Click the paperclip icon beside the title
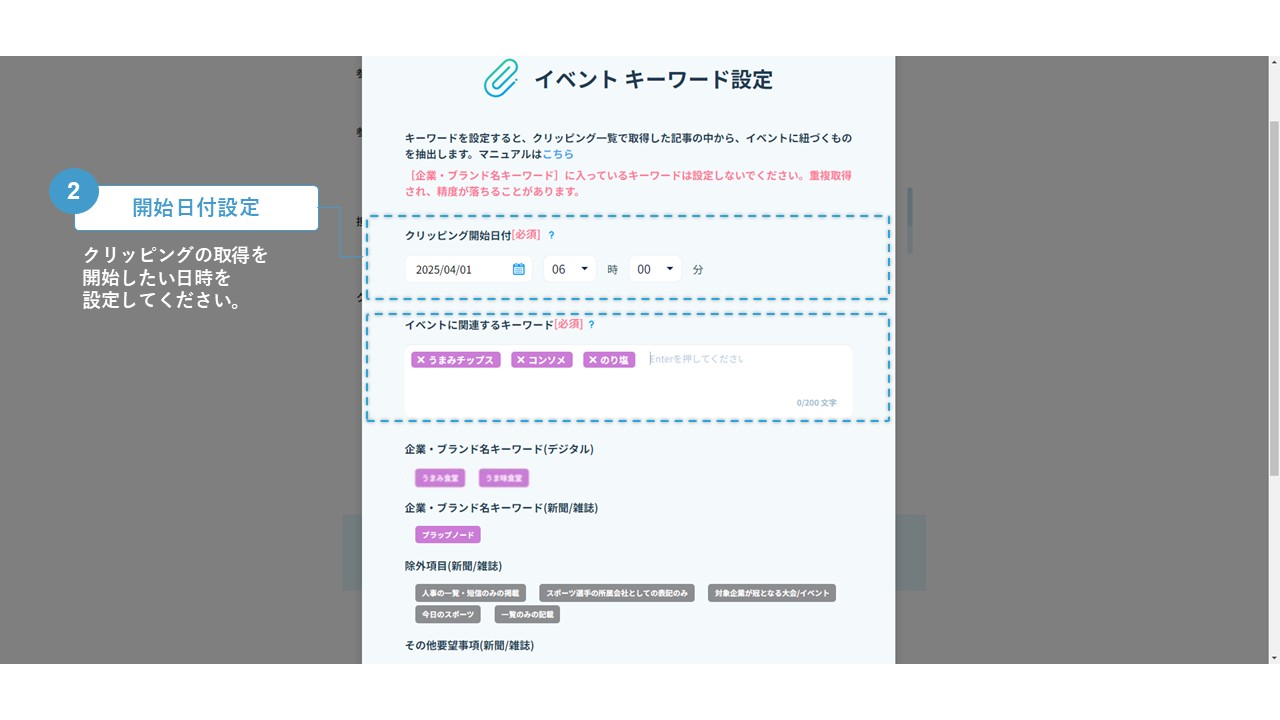 [x=501, y=78]
